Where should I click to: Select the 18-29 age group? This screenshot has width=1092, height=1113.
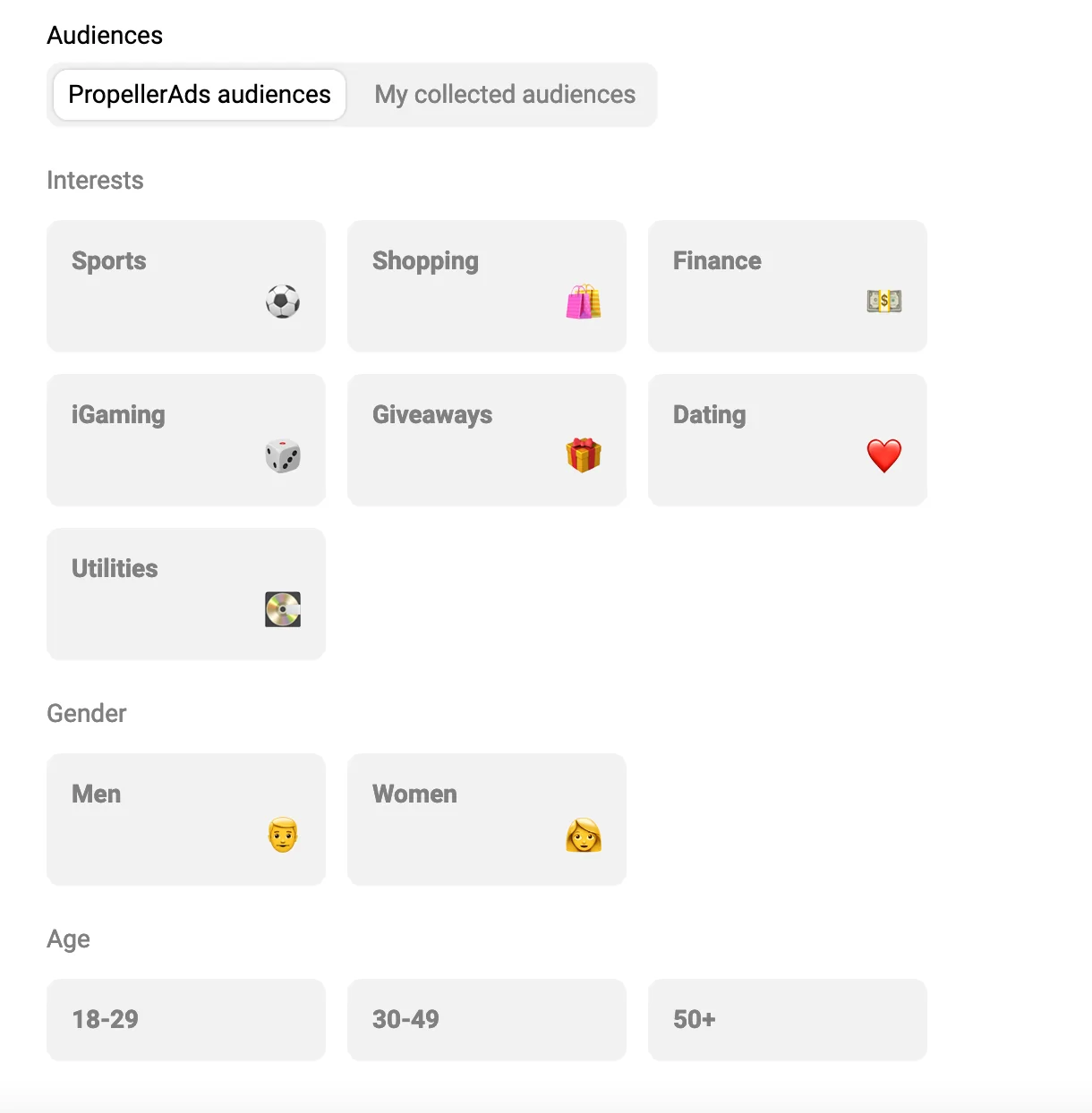(186, 1019)
